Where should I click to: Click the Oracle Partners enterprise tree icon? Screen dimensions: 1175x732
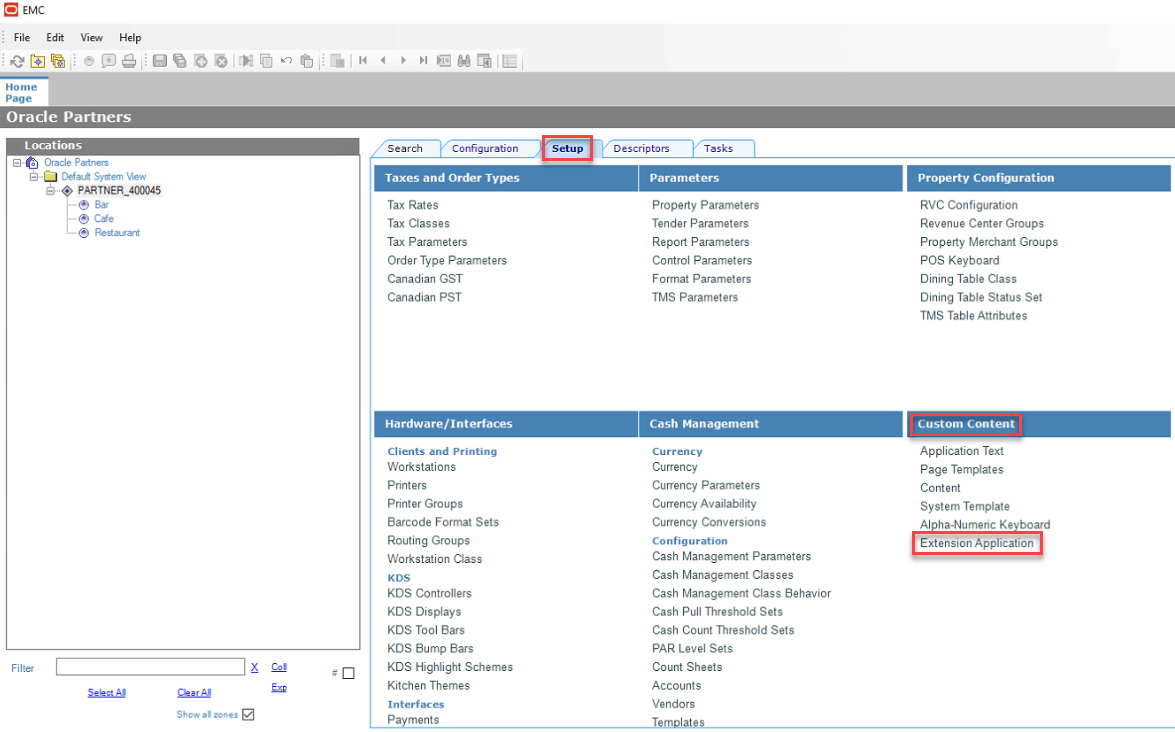[31, 163]
